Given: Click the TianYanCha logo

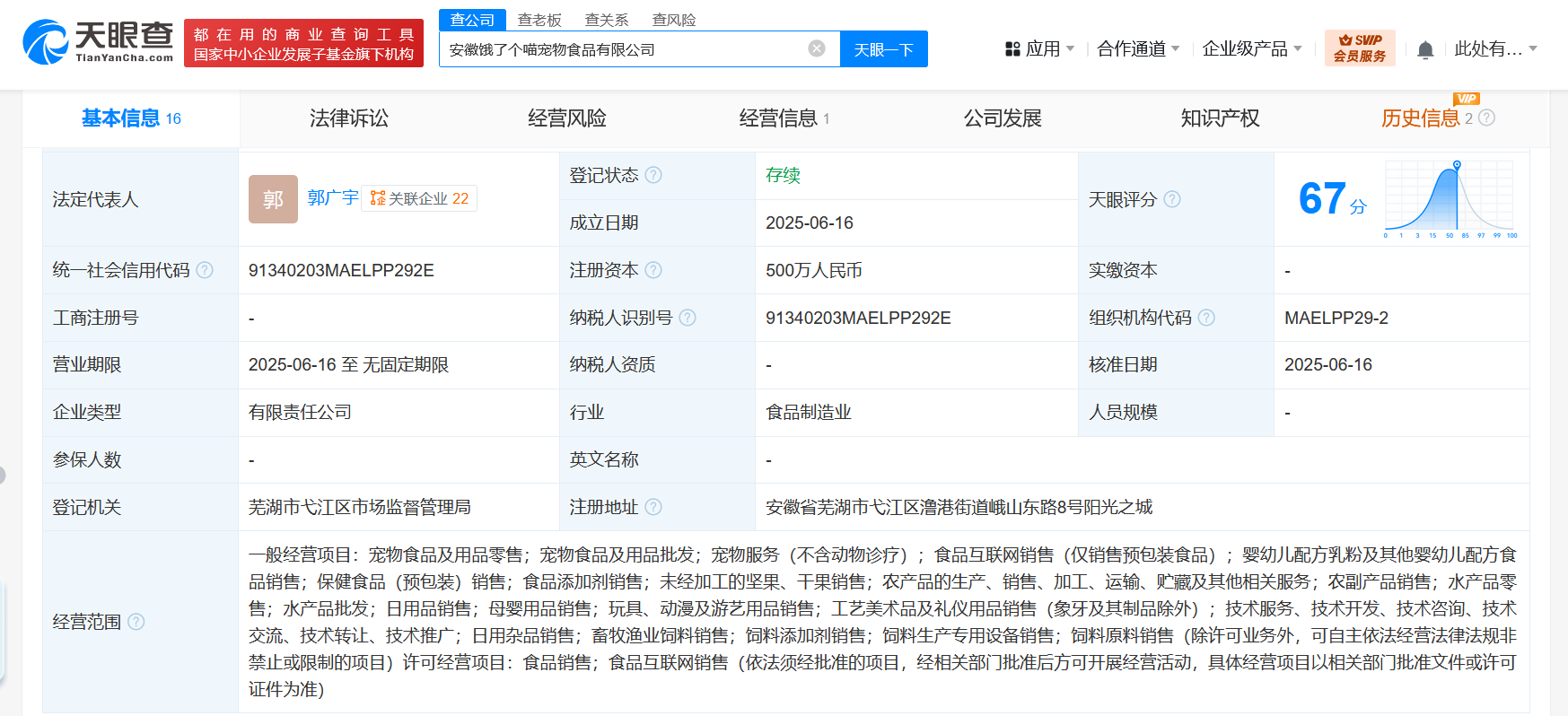Looking at the screenshot, I should point(99,42).
